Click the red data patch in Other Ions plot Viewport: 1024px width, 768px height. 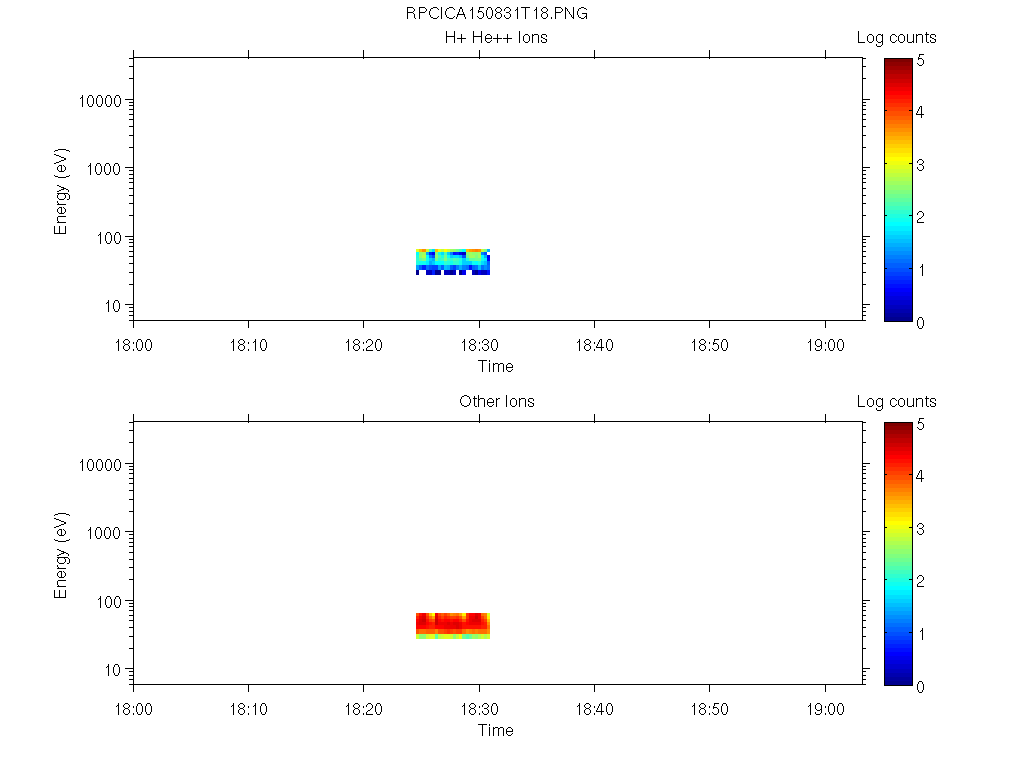coord(453,626)
